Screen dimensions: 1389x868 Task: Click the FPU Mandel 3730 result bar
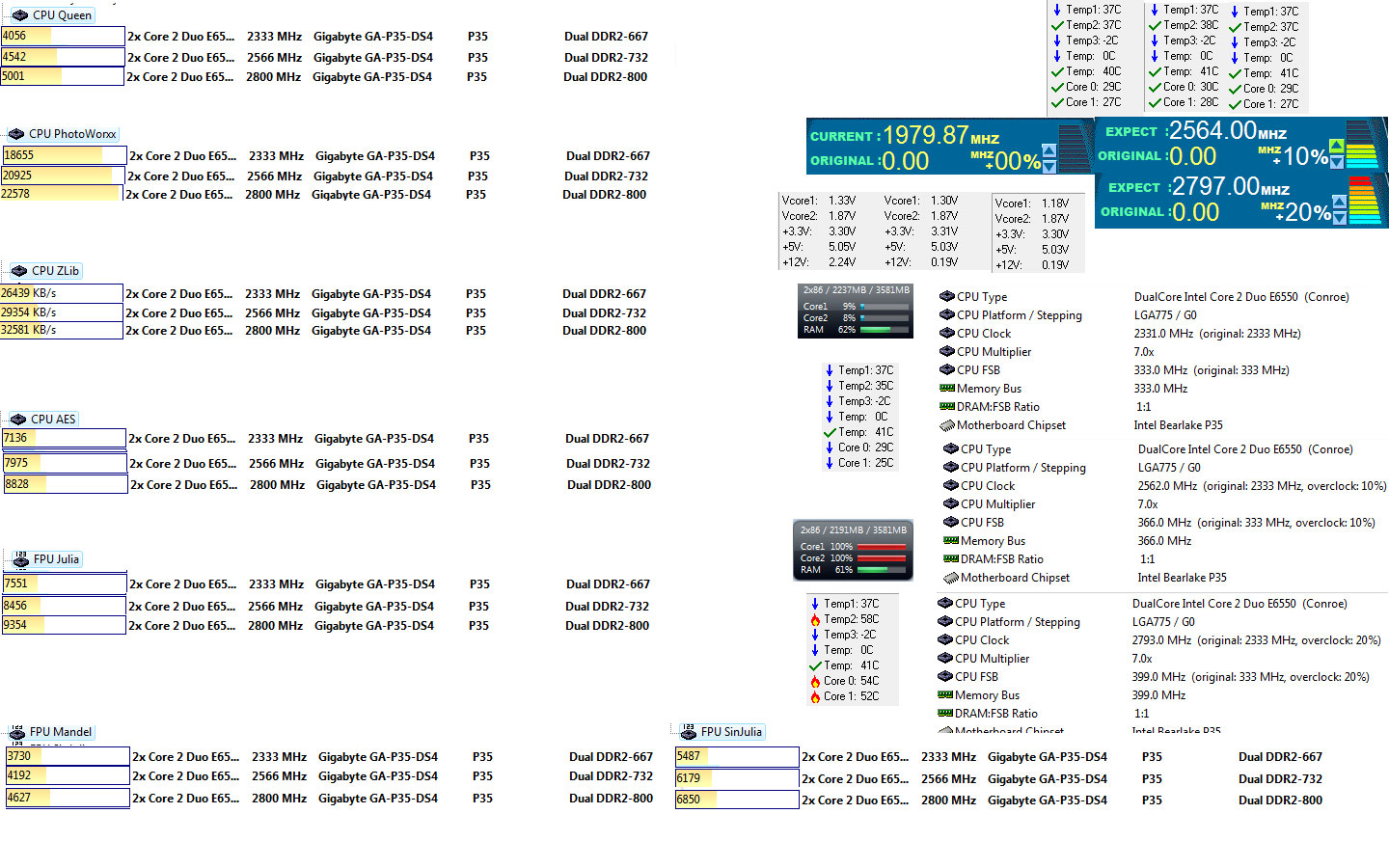tap(68, 756)
